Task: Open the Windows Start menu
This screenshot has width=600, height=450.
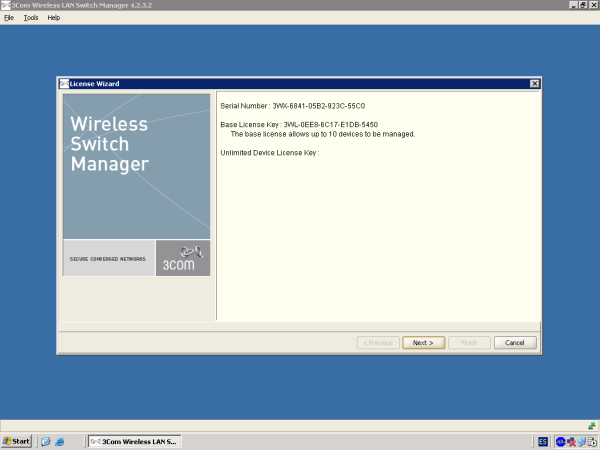Action: coord(16,441)
